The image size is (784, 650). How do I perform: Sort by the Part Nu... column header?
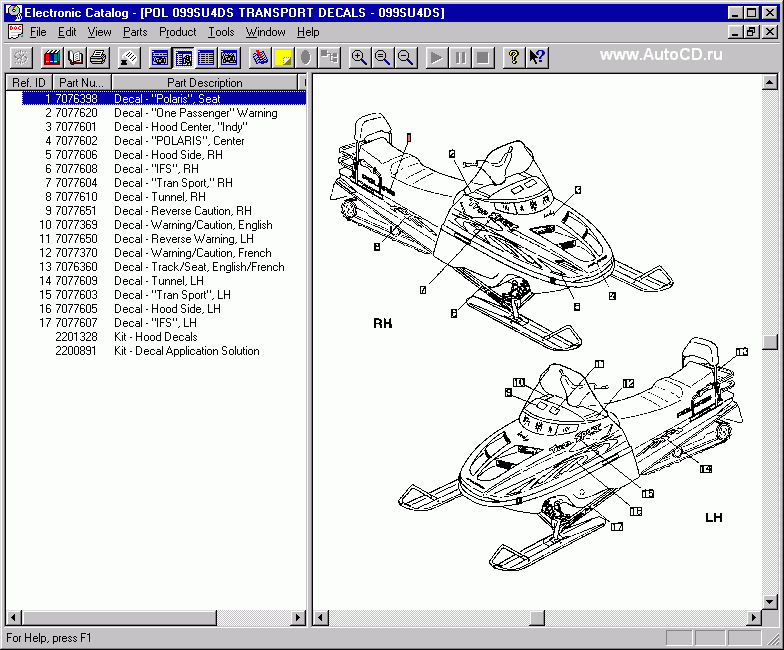pyautogui.click(x=82, y=82)
